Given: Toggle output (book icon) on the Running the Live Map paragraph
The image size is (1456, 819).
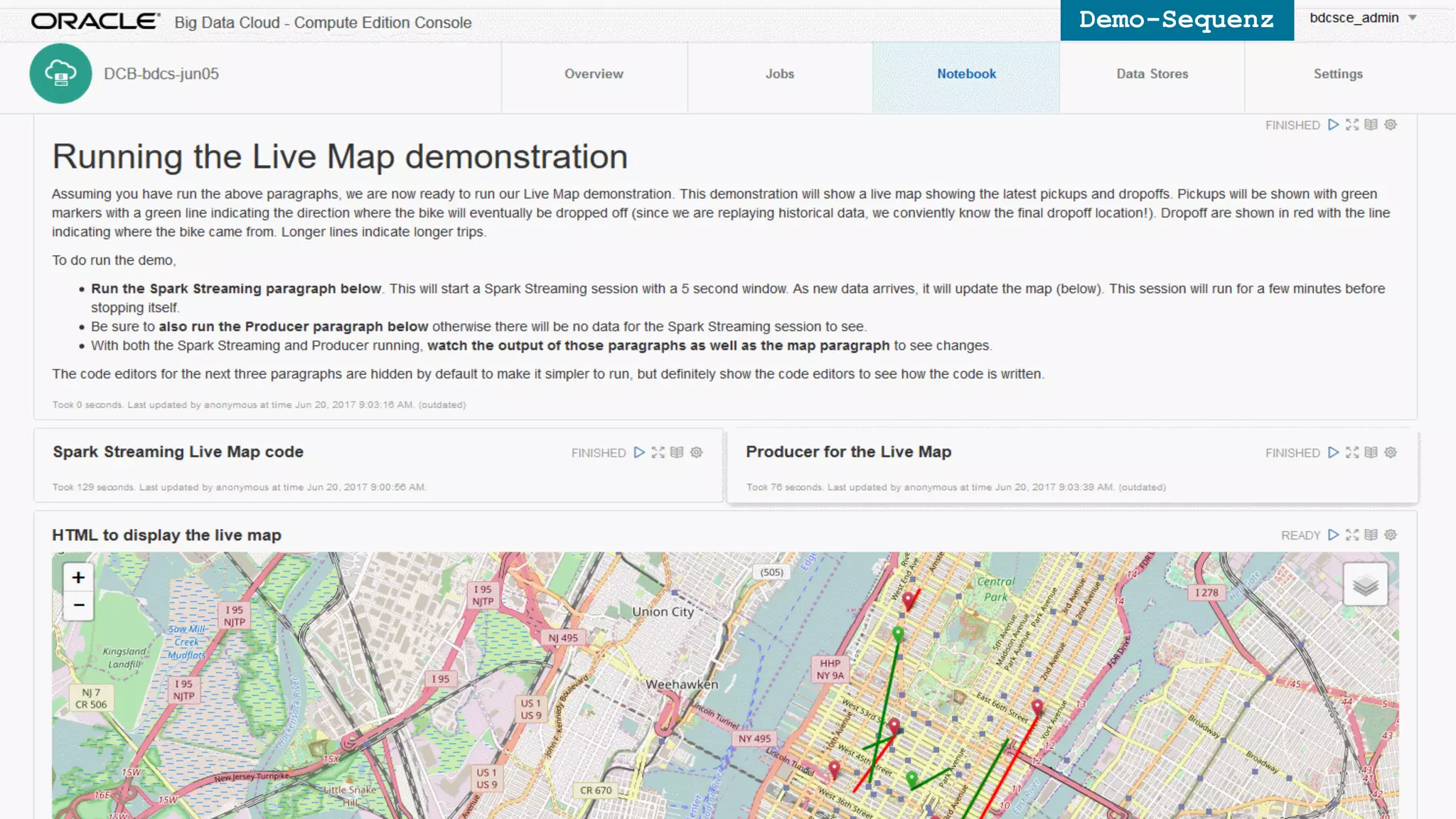Looking at the screenshot, I should coord(1371,125).
